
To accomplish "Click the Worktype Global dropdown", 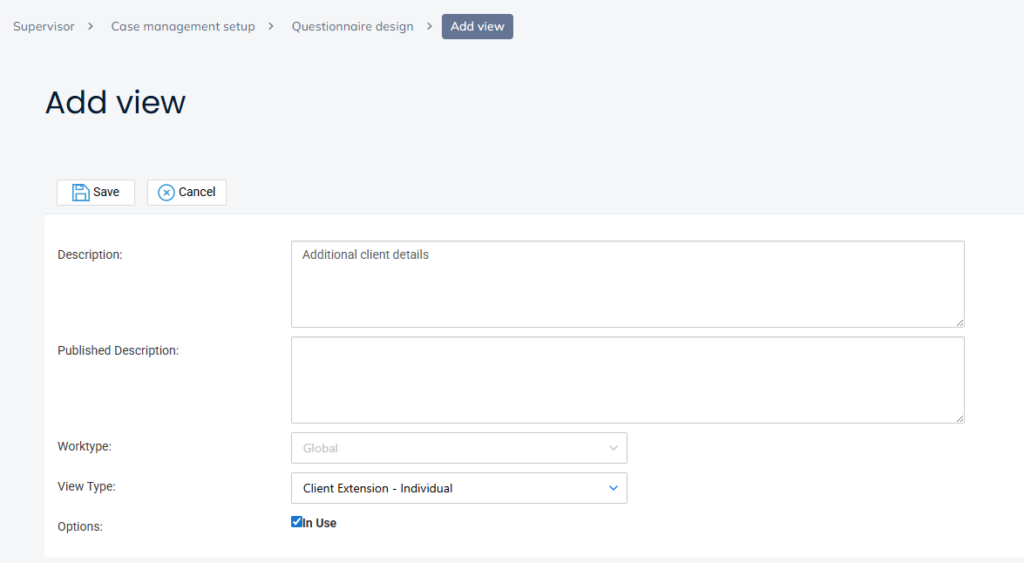I will point(458,448).
